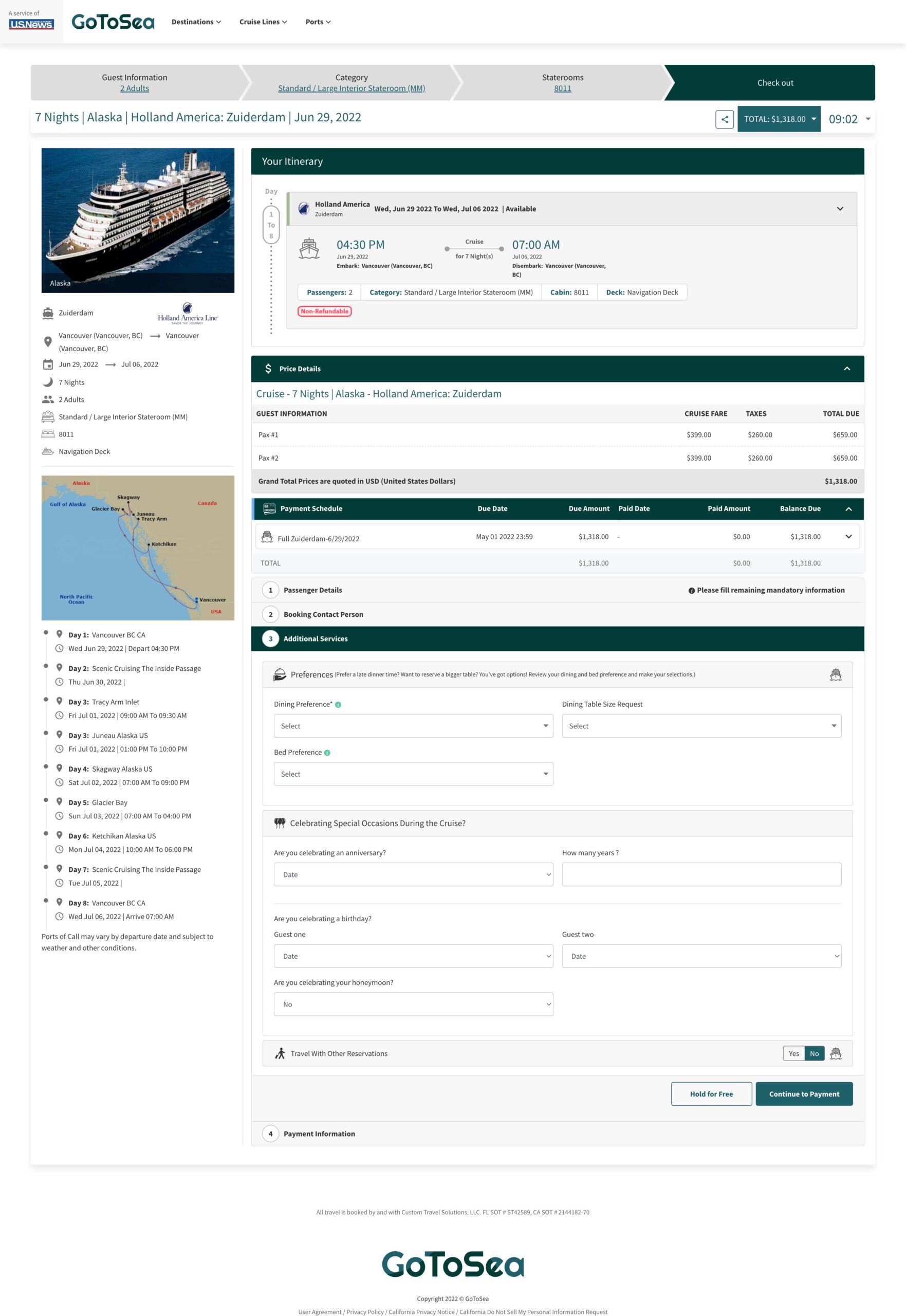Screen dimensions: 906x1316
Task: Click the Standard / Large Interior Stateroom link
Action: point(352,88)
